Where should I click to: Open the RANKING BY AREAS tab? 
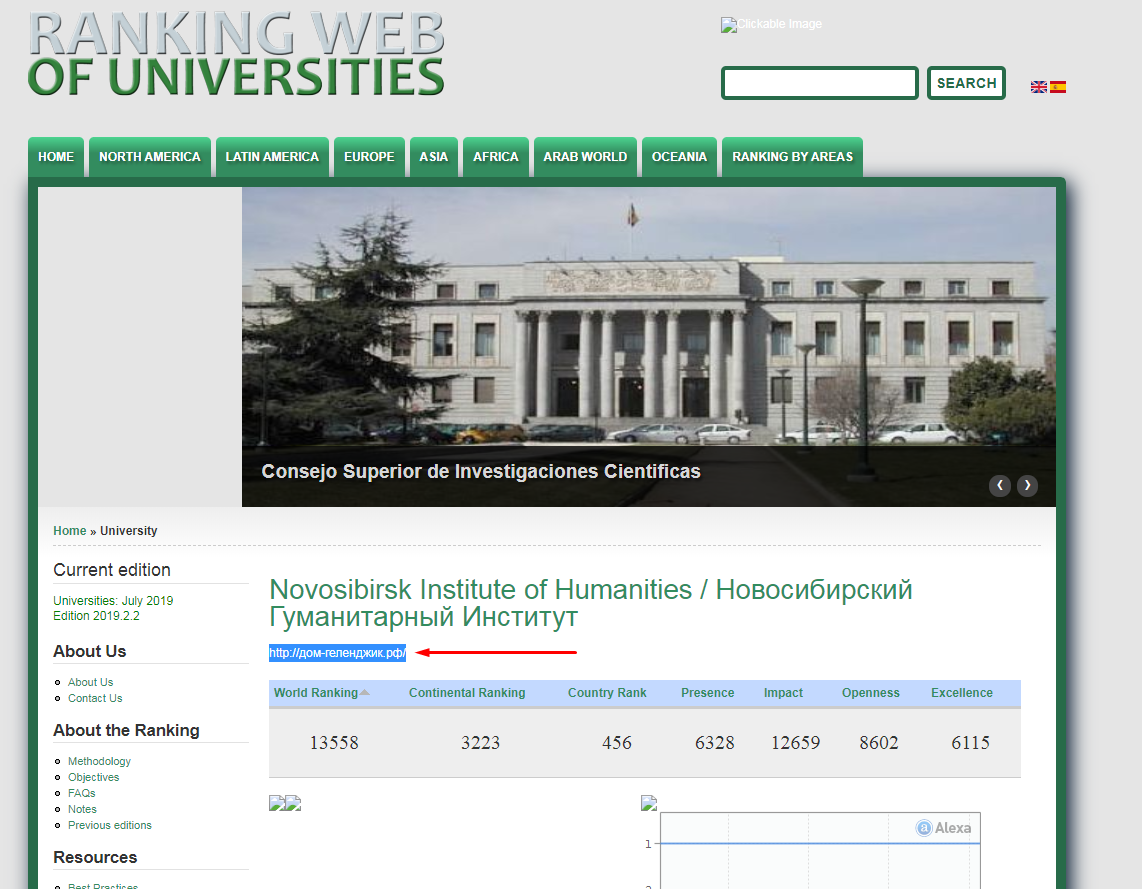(792, 157)
